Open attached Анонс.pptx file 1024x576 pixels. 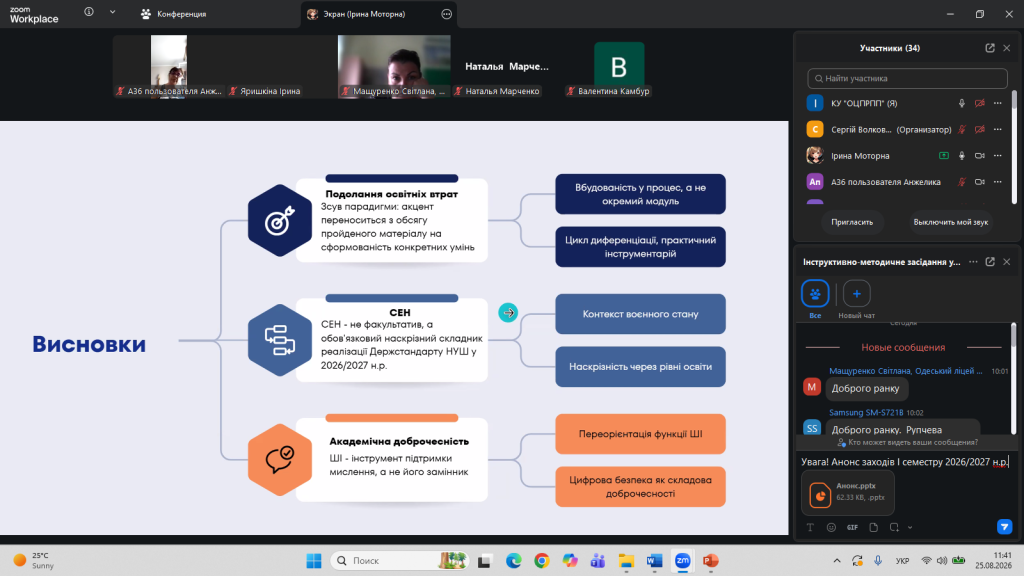pyautogui.click(x=848, y=493)
